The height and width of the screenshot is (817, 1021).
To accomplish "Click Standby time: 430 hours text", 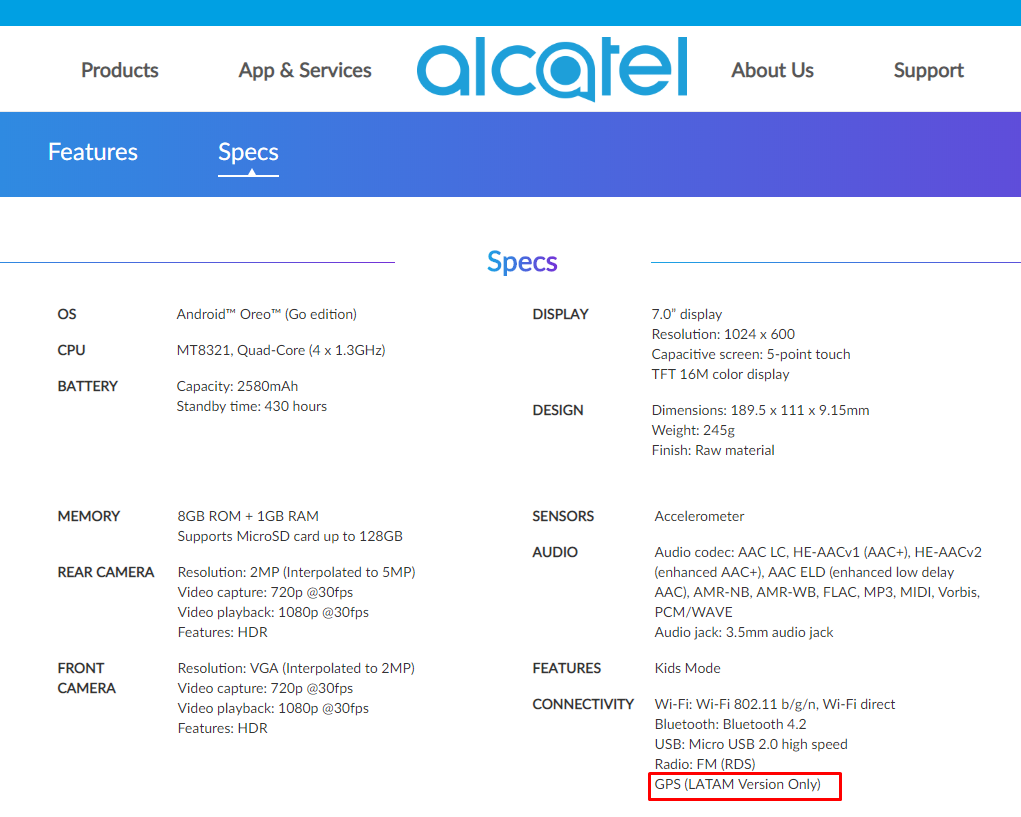I will [251, 406].
